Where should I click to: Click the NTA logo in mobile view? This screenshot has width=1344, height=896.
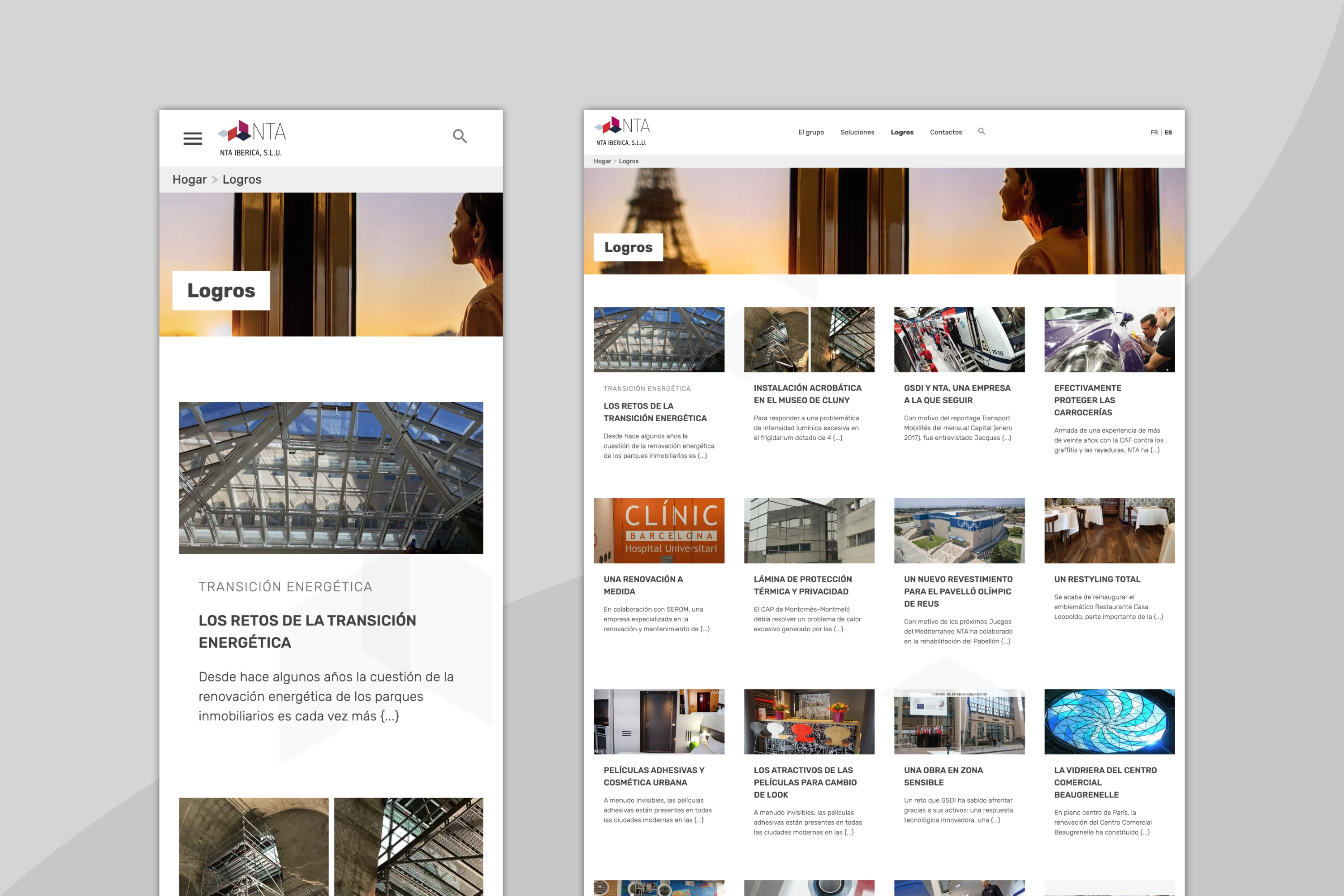point(251,138)
